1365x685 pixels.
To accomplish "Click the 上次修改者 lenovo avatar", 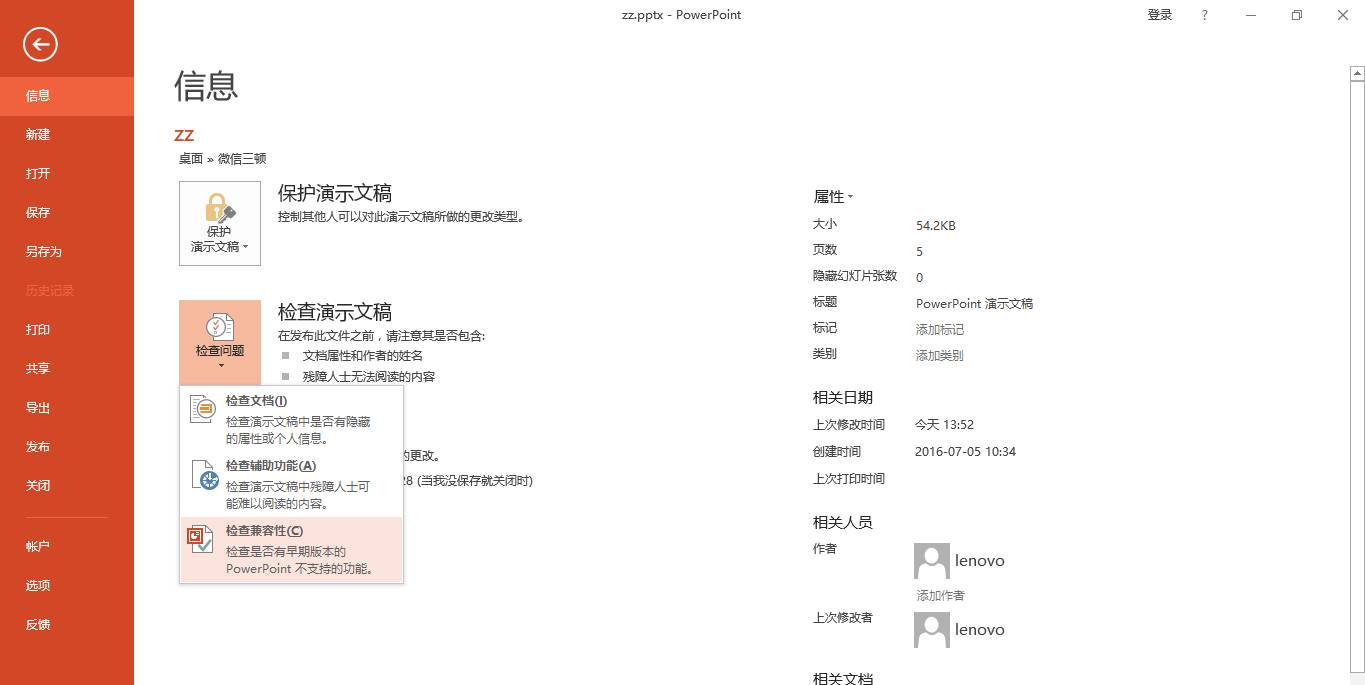I will [x=931, y=629].
